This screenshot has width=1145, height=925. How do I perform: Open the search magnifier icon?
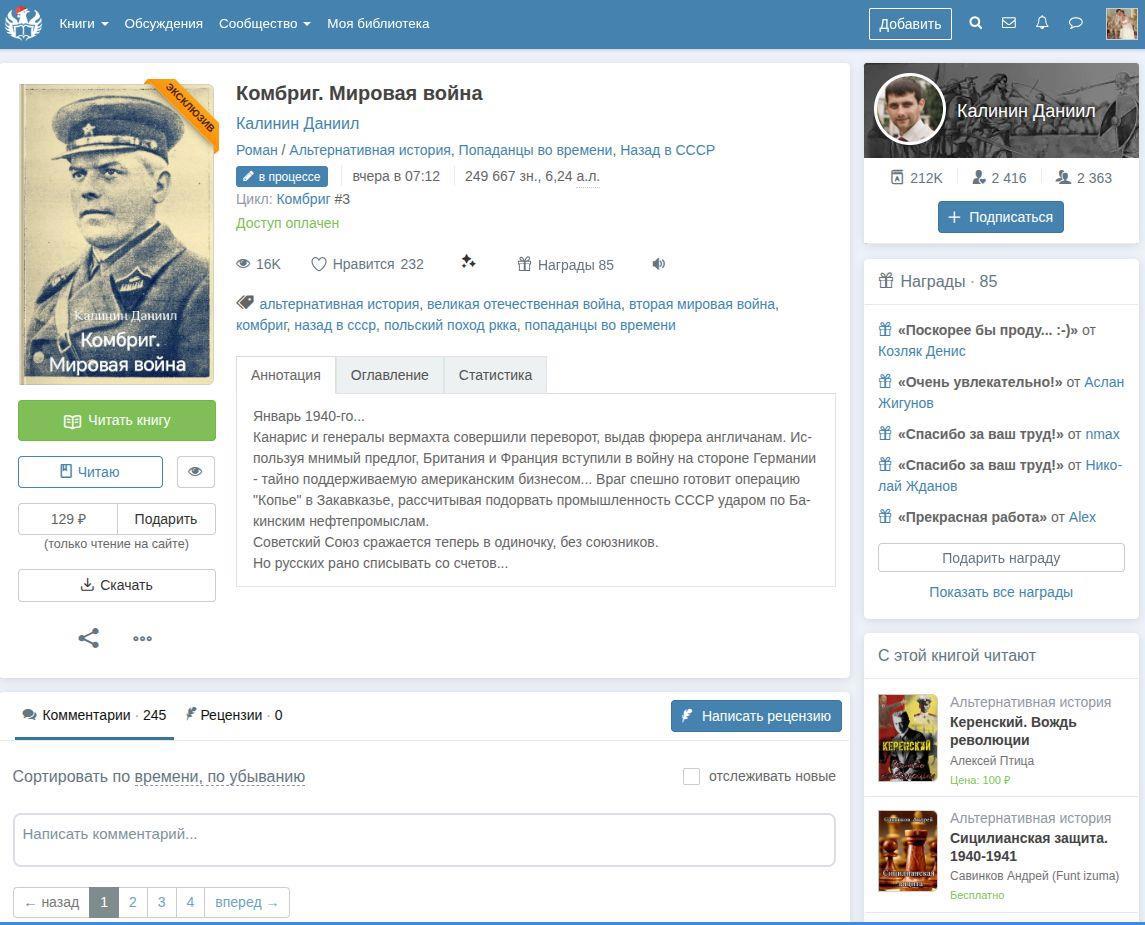tap(976, 23)
